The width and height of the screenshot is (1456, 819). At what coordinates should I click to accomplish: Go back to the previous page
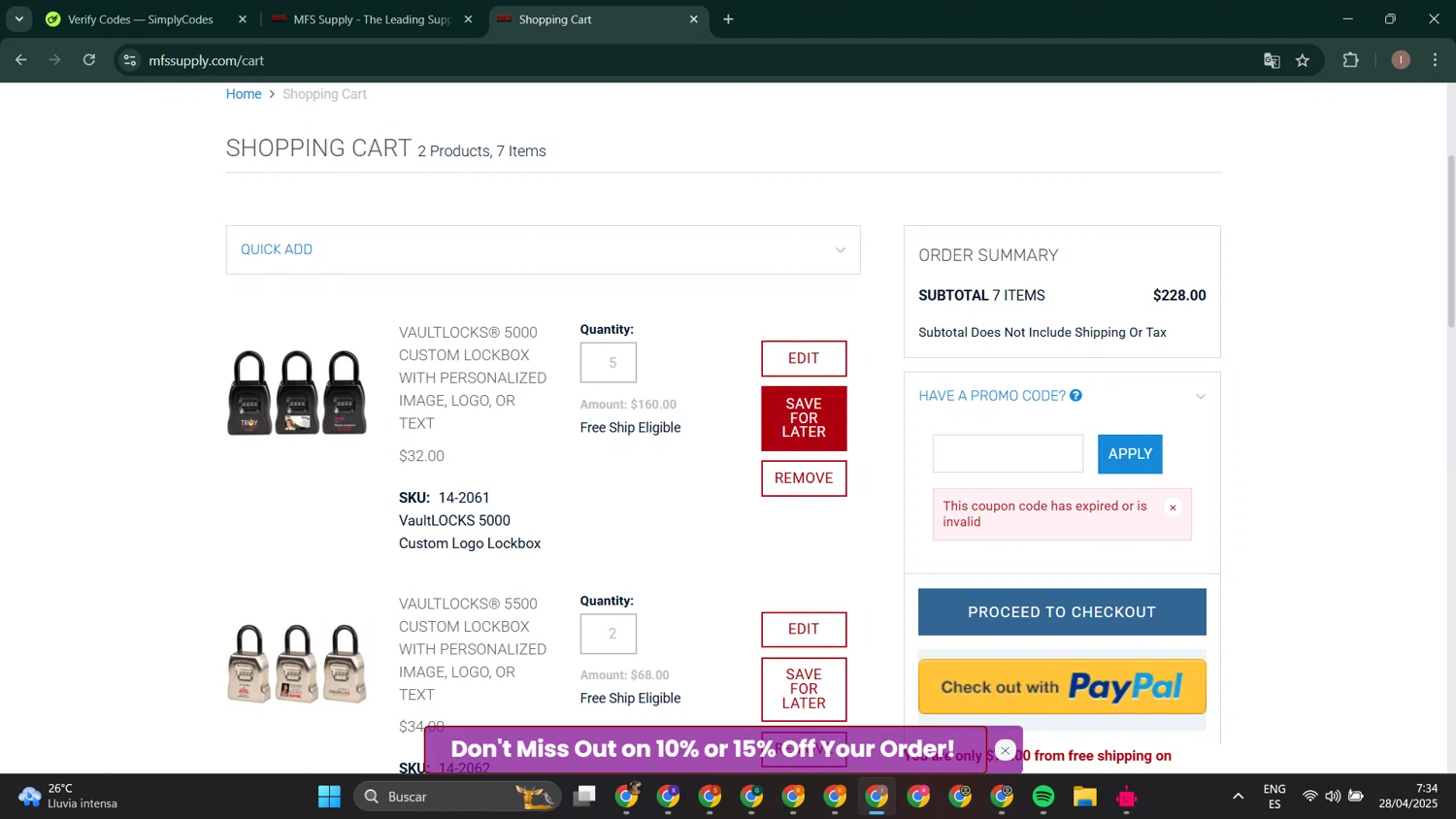pyautogui.click(x=21, y=60)
